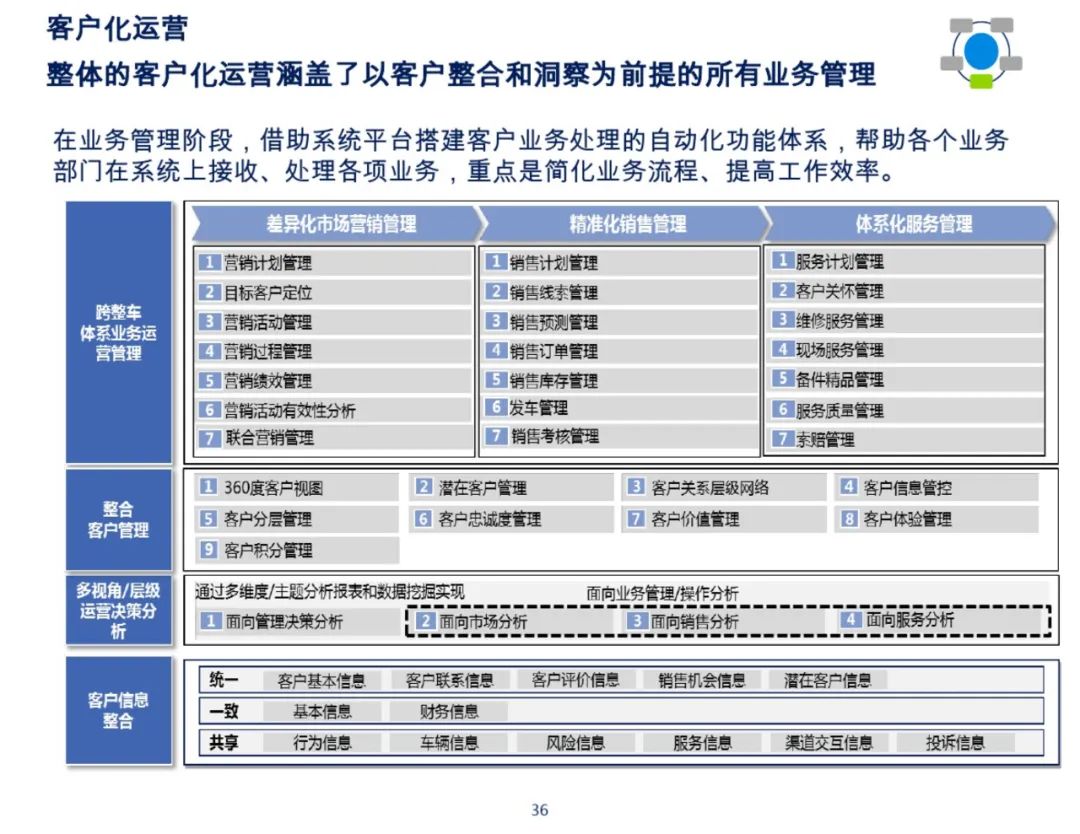Pick the 现场服务管理 item
1080x834 pixels.
(x=906, y=350)
